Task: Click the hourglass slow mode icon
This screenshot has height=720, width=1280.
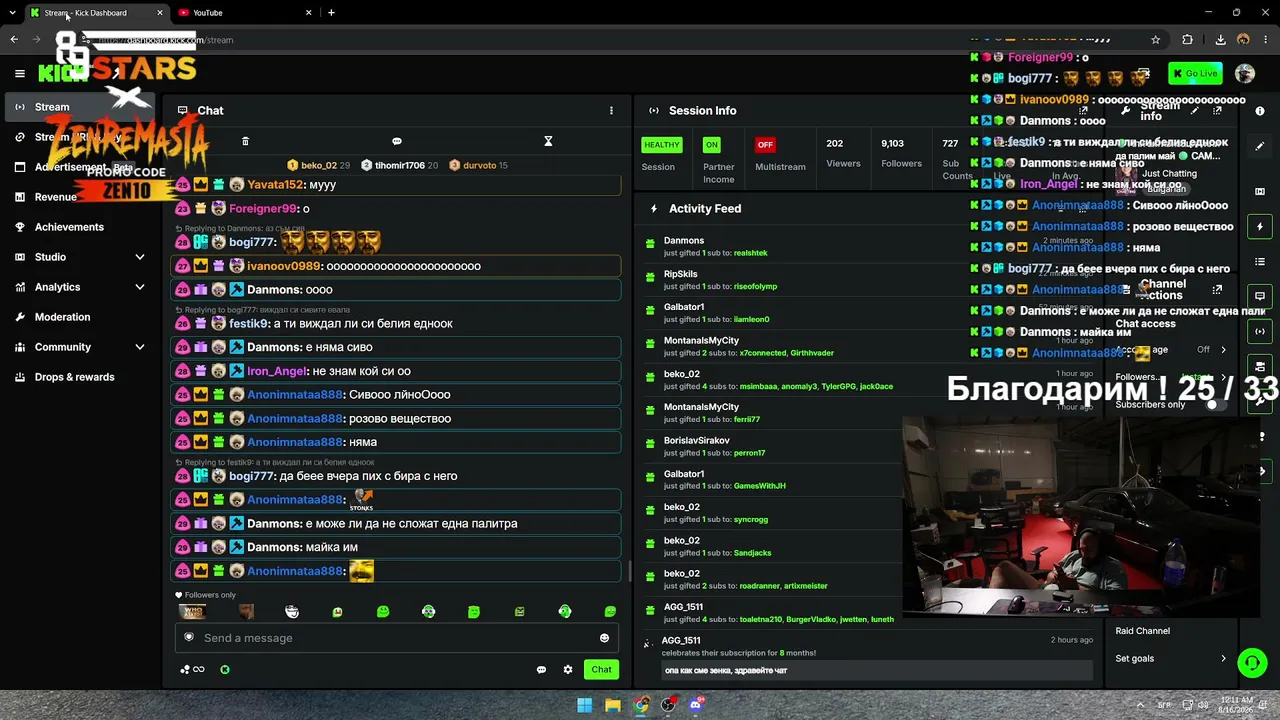Action: [548, 141]
